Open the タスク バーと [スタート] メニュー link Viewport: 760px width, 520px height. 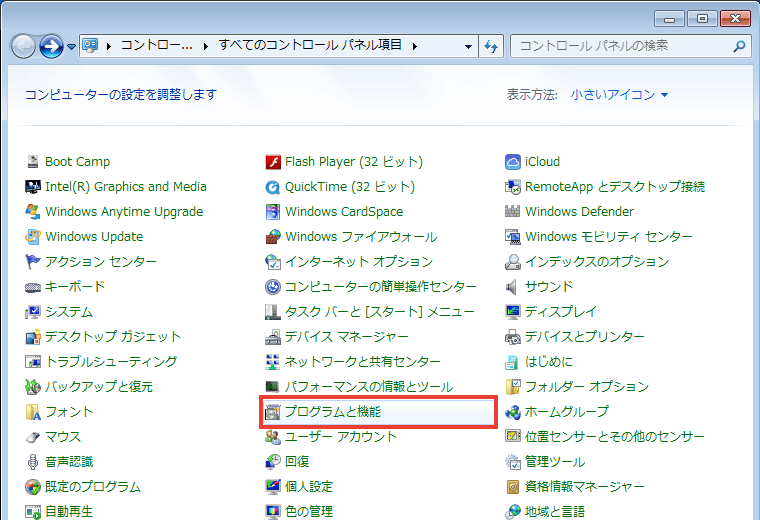(x=380, y=312)
